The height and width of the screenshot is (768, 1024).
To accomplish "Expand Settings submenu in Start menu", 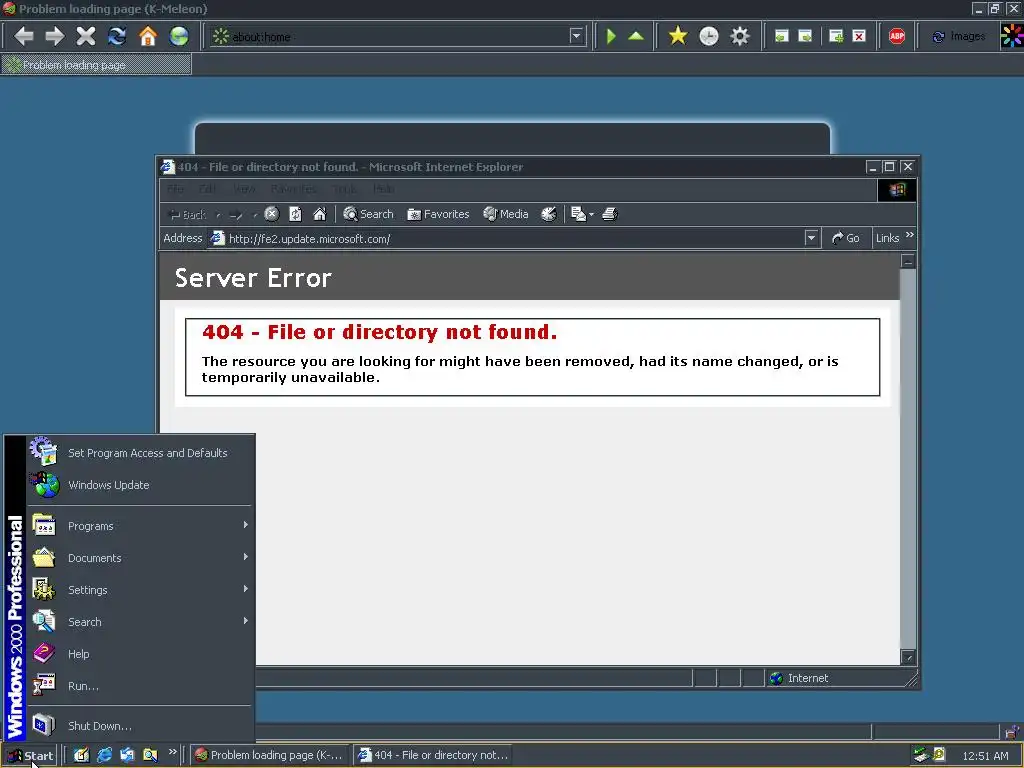I will [139, 590].
